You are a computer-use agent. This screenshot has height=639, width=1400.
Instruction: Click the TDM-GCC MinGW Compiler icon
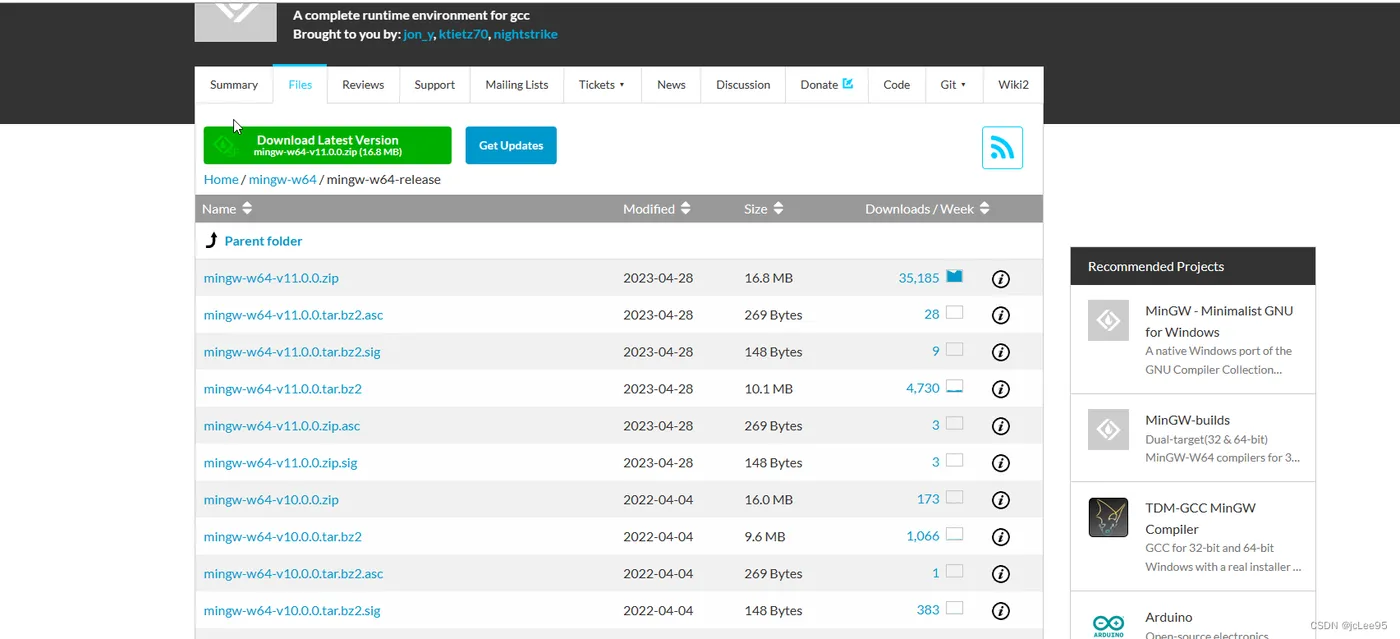point(1108,517)
